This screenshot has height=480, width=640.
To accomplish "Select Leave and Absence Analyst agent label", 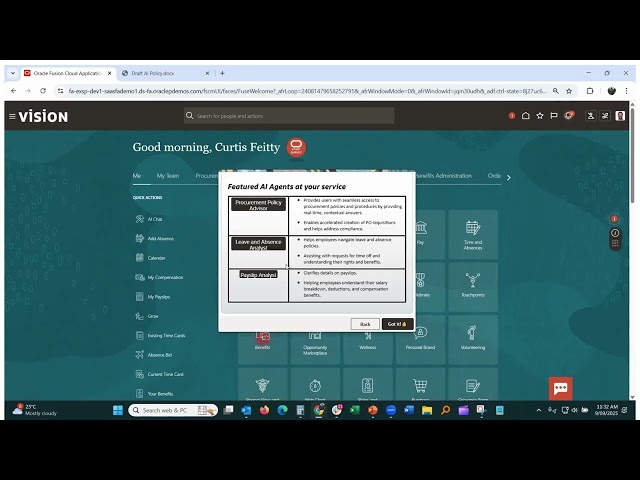I will [258, 244].
